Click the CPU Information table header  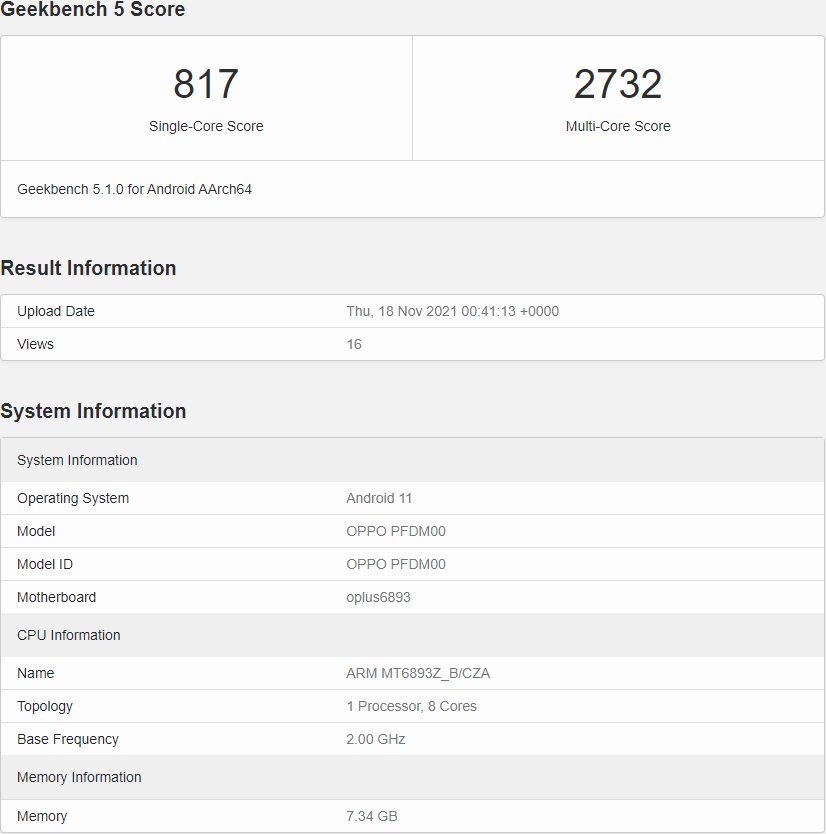point(68,635)
